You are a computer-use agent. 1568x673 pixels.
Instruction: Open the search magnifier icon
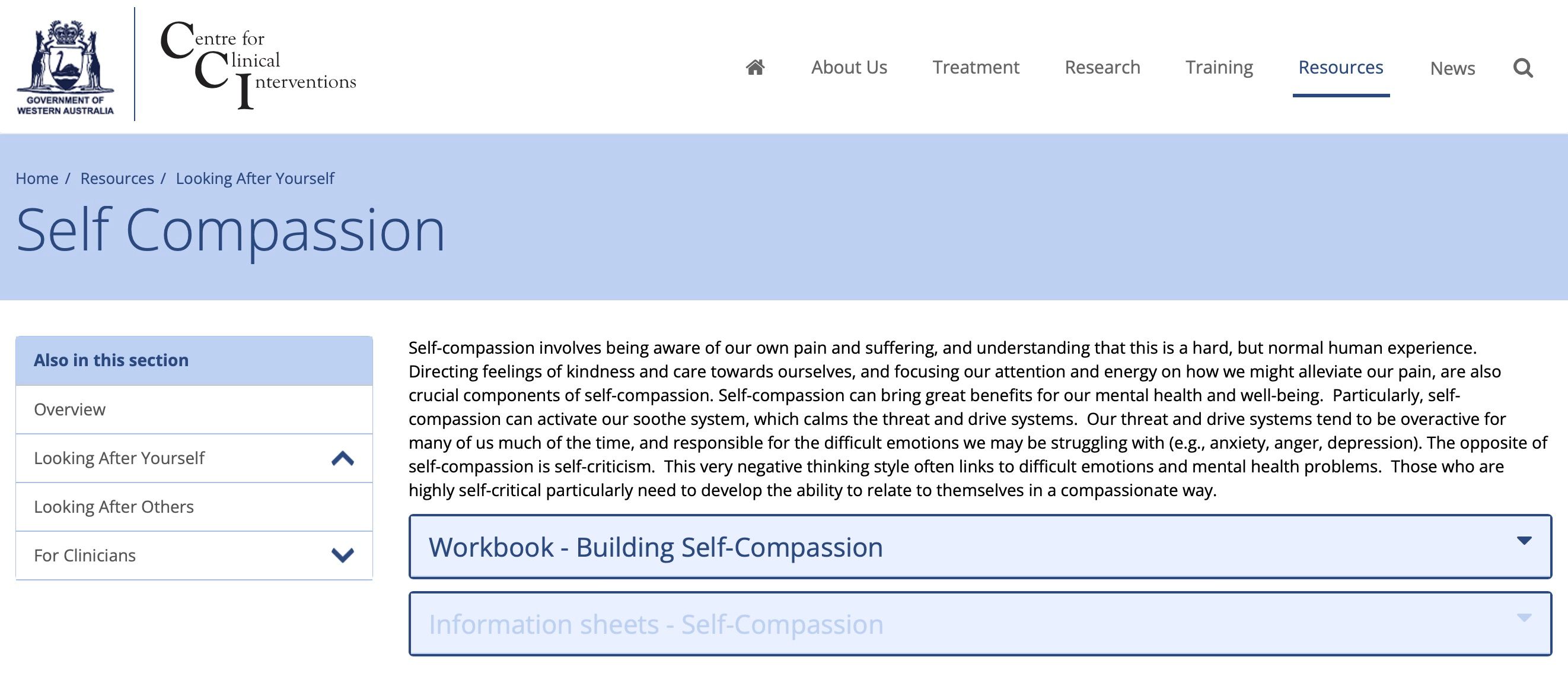(x=1524, y=68)
